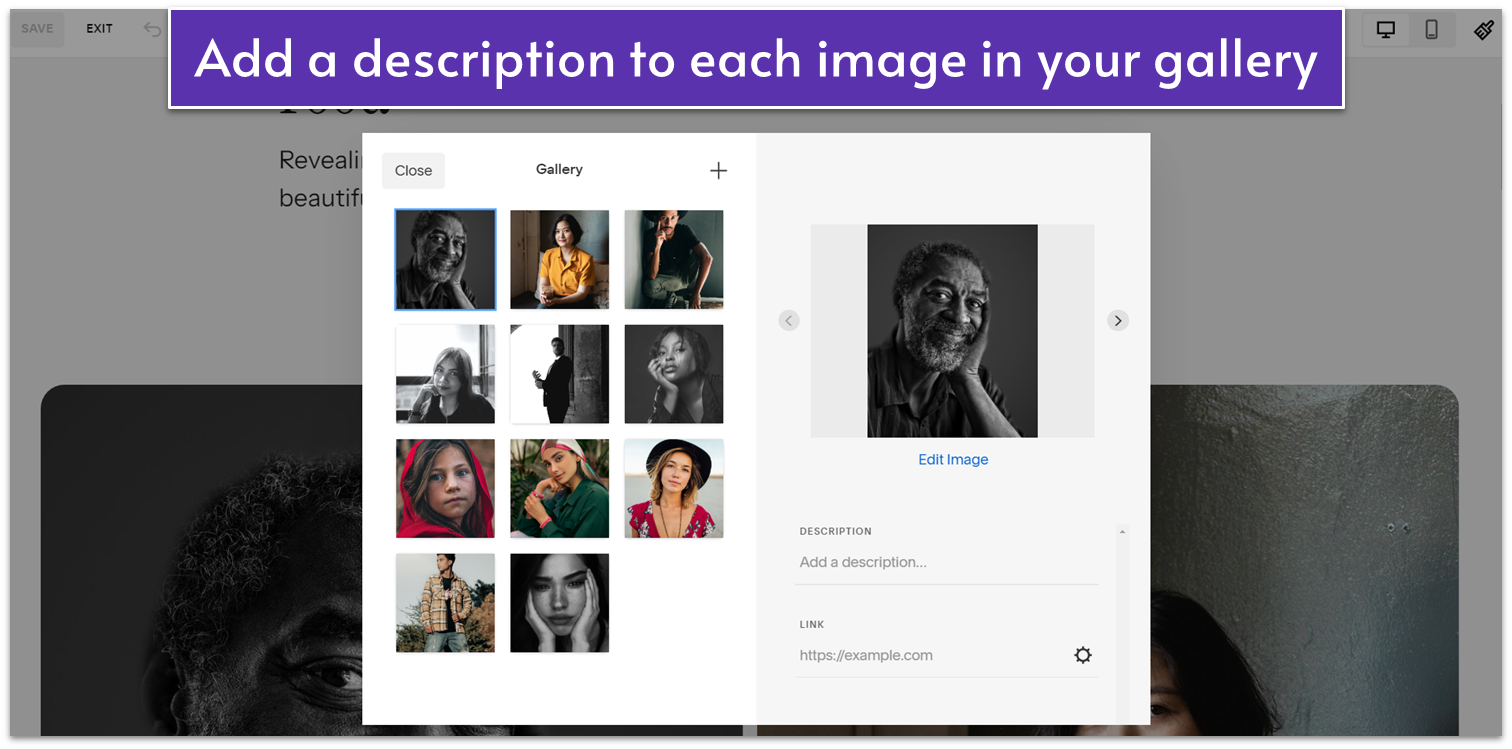Screen dimensions: 1512x749
Task: Click the Add a description field
Action: (946, 563)
